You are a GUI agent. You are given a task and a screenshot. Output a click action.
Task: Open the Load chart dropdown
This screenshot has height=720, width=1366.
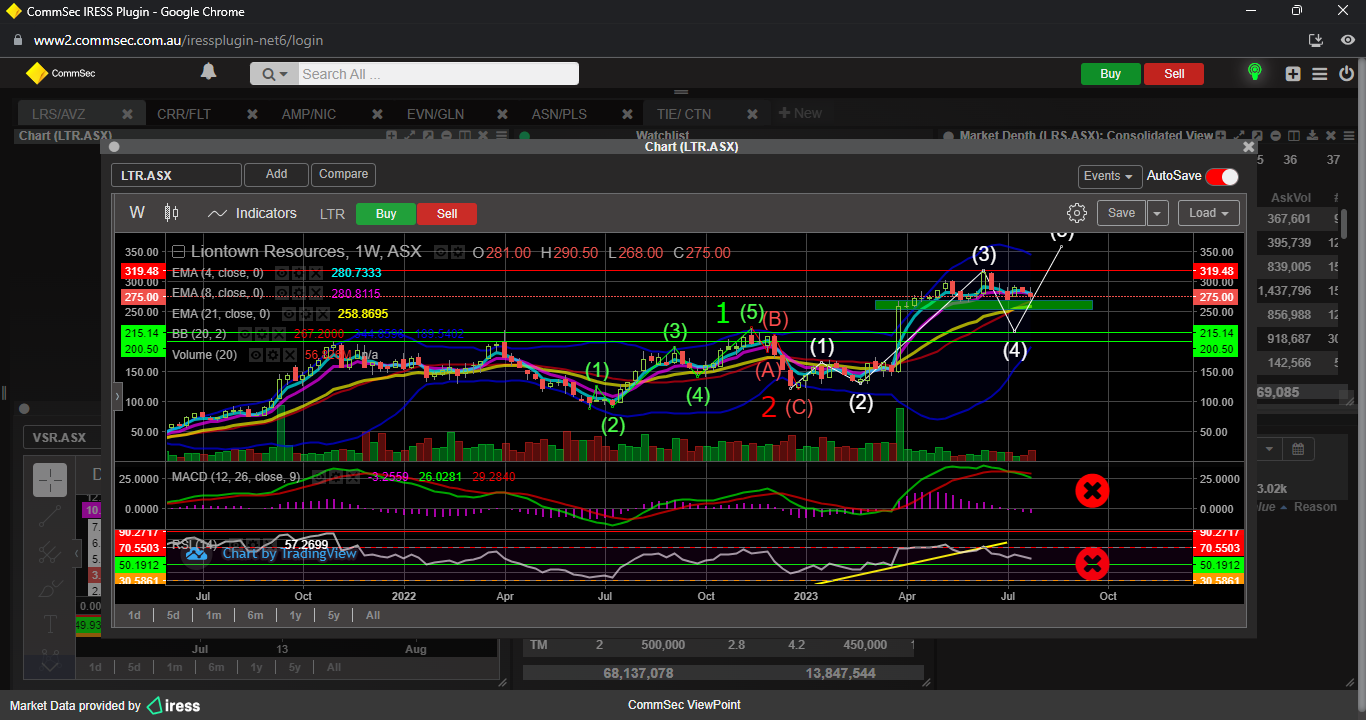(1208, 213)
